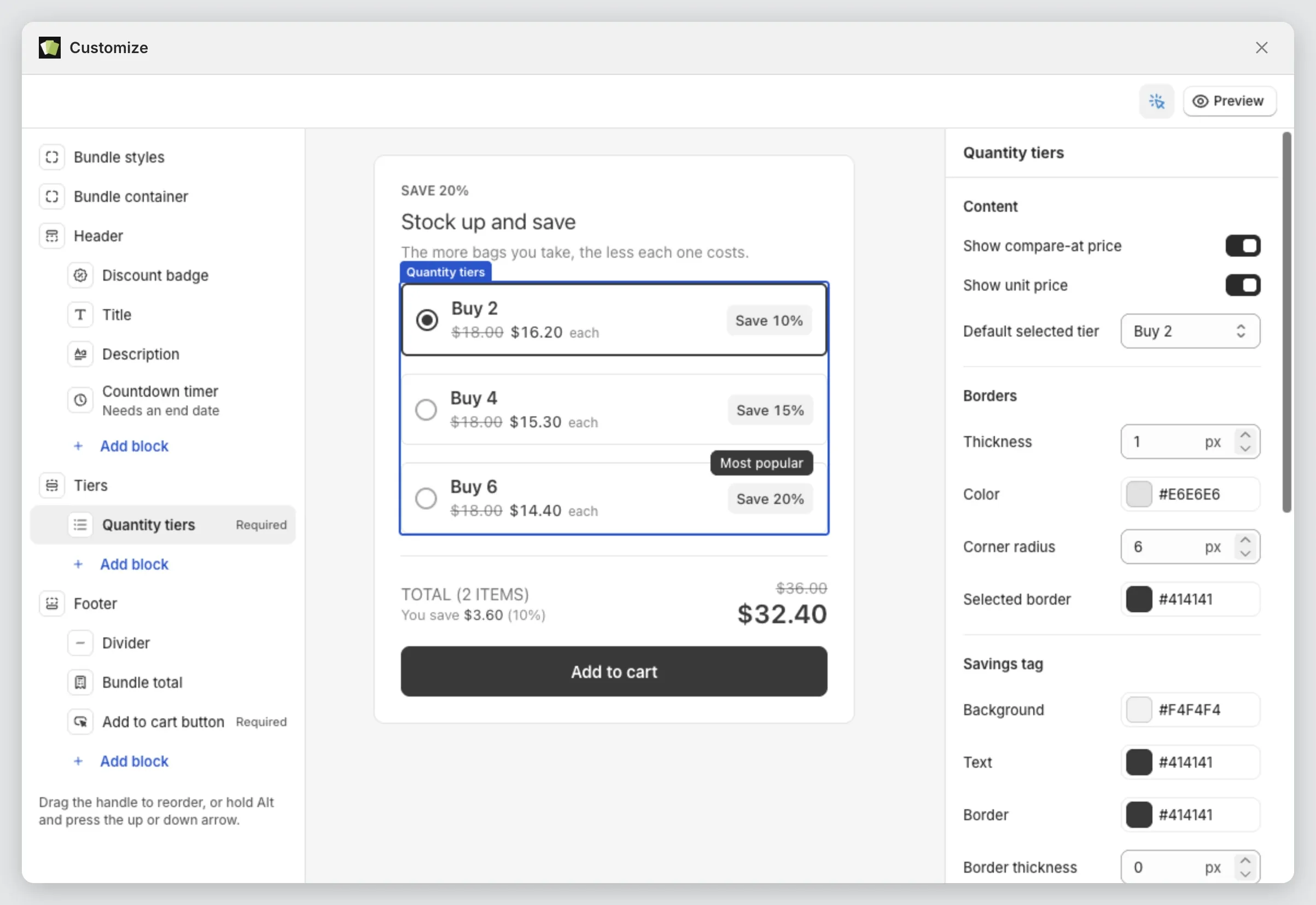Click the plus icon under Header blocks
This screenshot has height=905, width=1316.
point(78,446)
